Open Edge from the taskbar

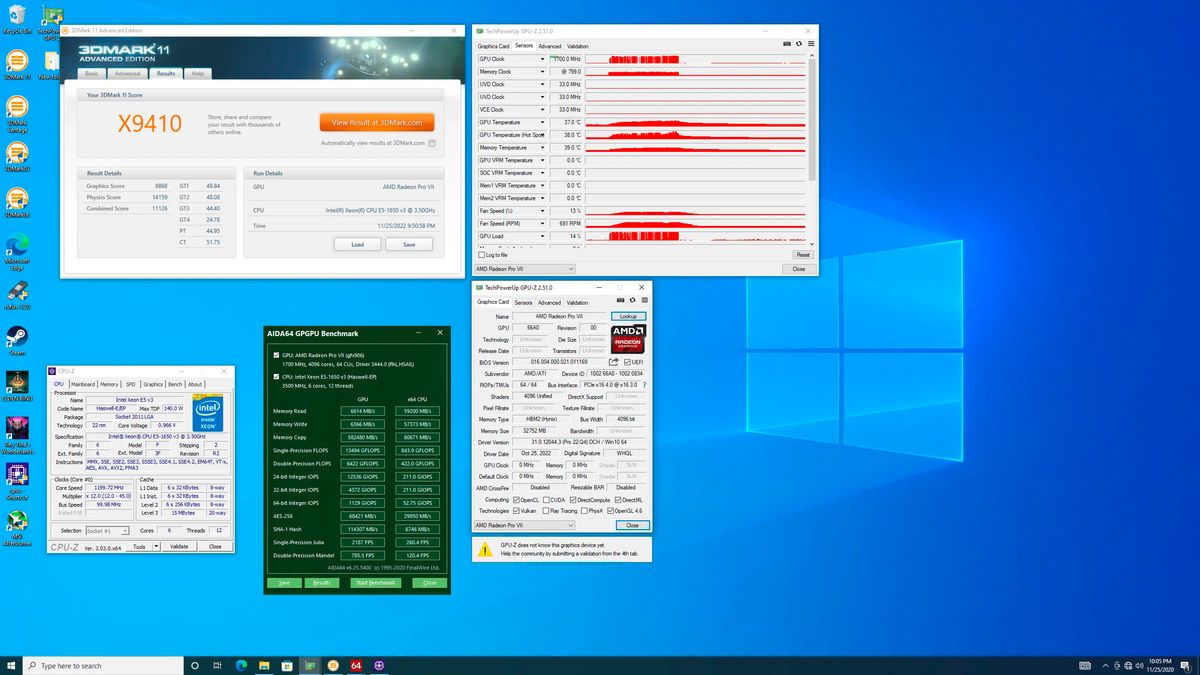[x=241, y=665]
